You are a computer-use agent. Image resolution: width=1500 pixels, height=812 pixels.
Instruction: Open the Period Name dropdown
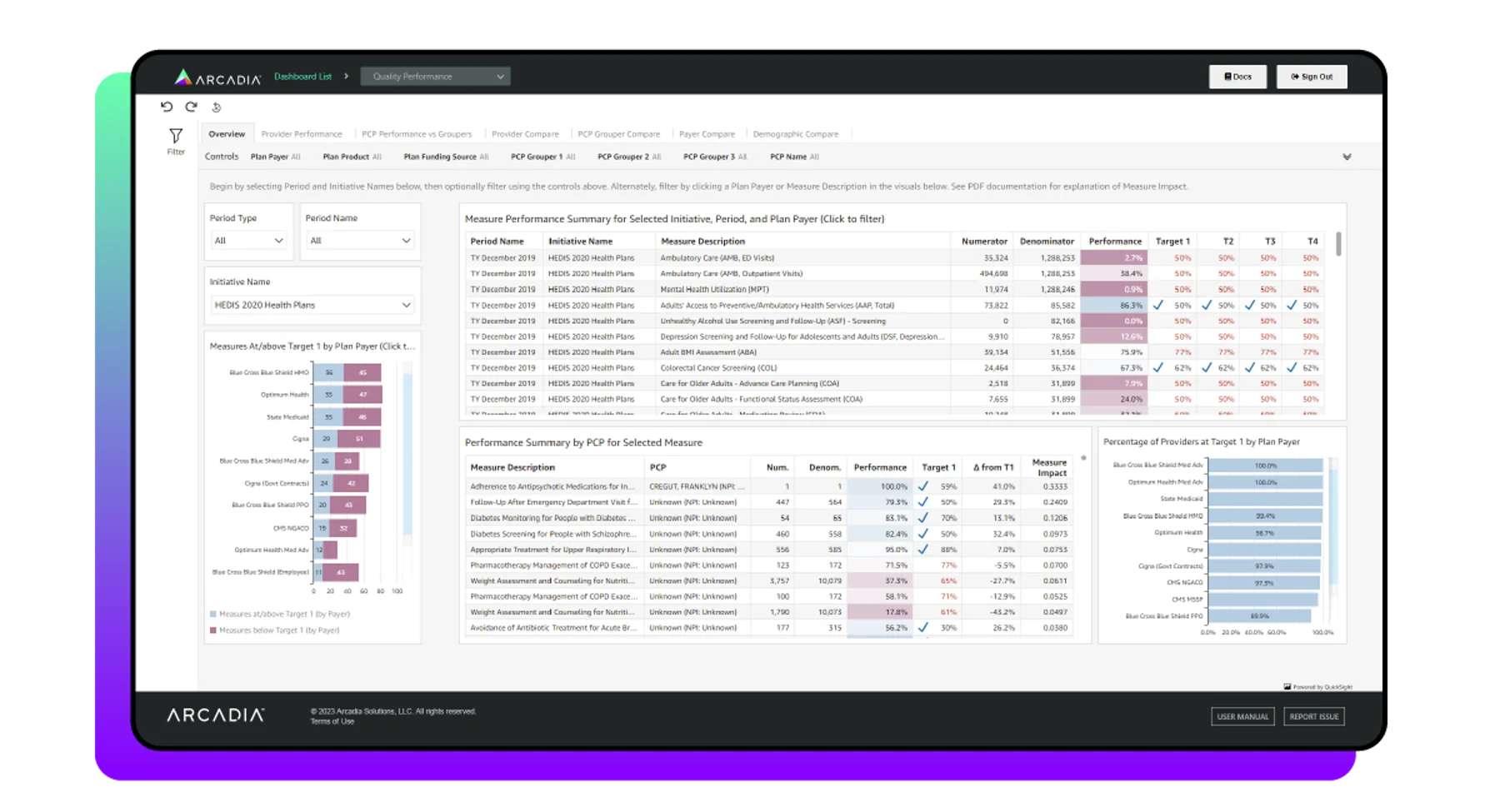(360, 241)
